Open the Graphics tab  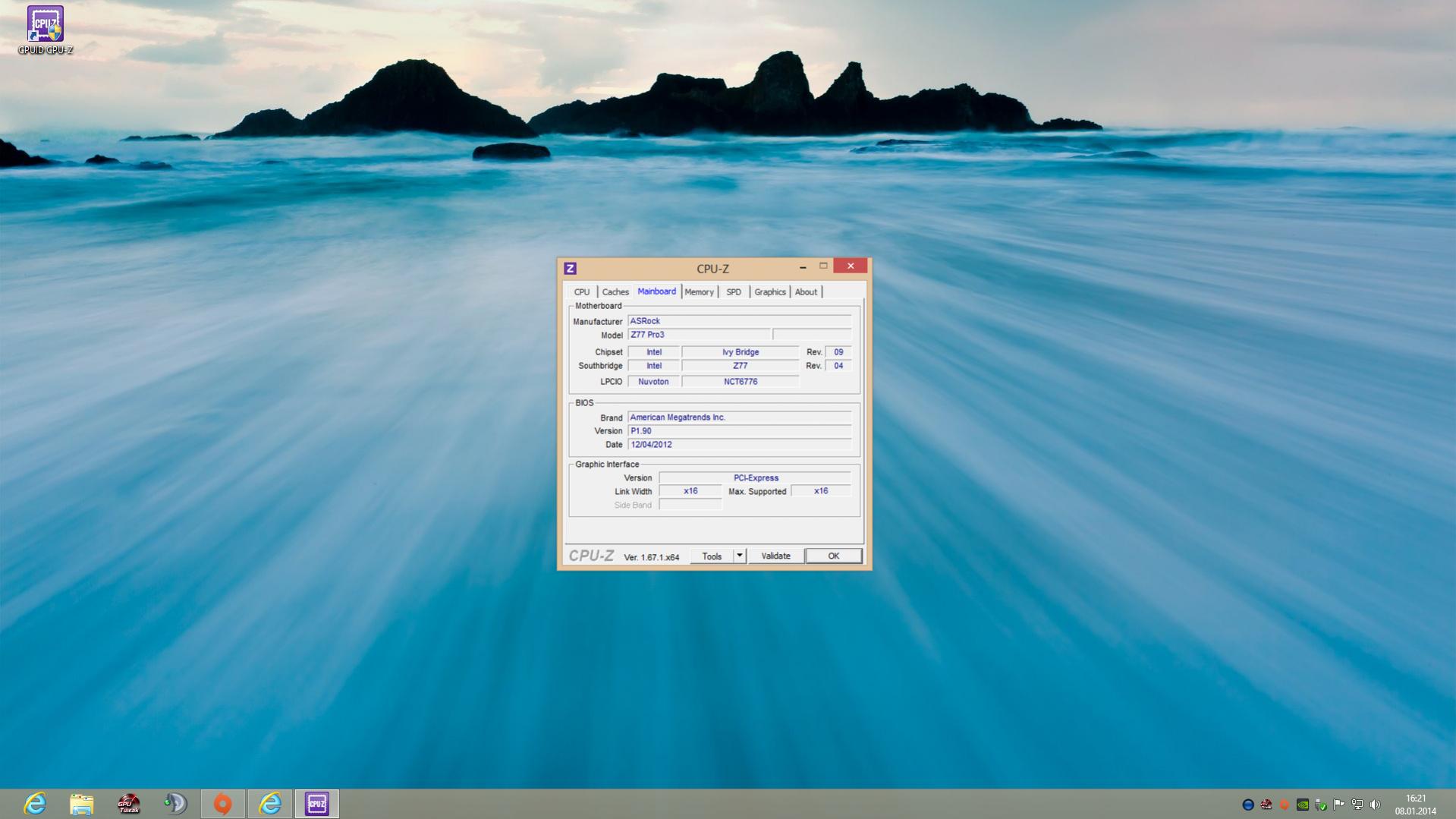pos(770,292)
